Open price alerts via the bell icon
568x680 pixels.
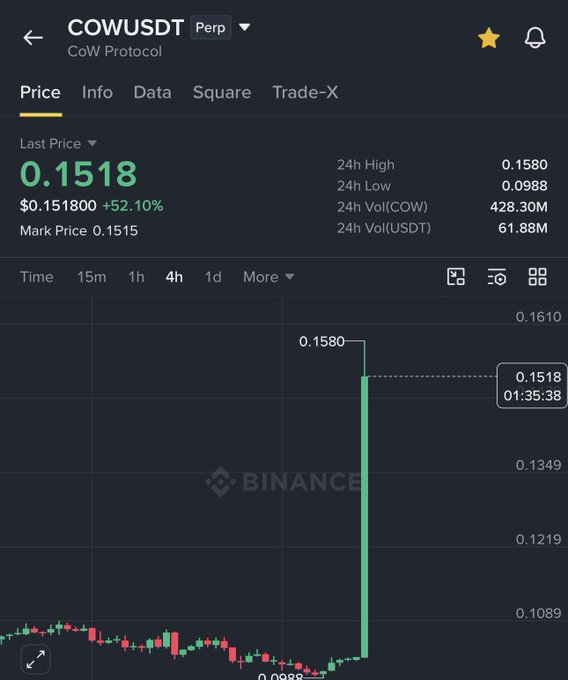pyautogui.click(x=535, y=37)
